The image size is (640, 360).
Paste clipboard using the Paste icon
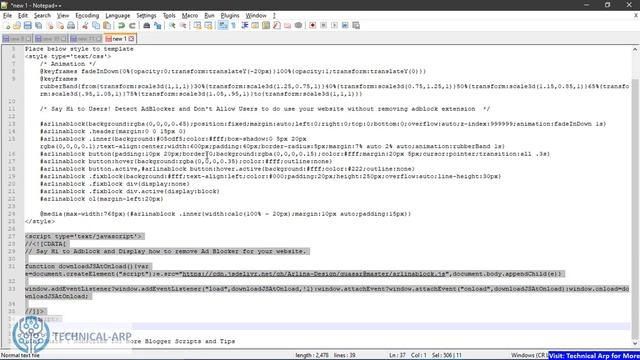(x=107, y=25)
